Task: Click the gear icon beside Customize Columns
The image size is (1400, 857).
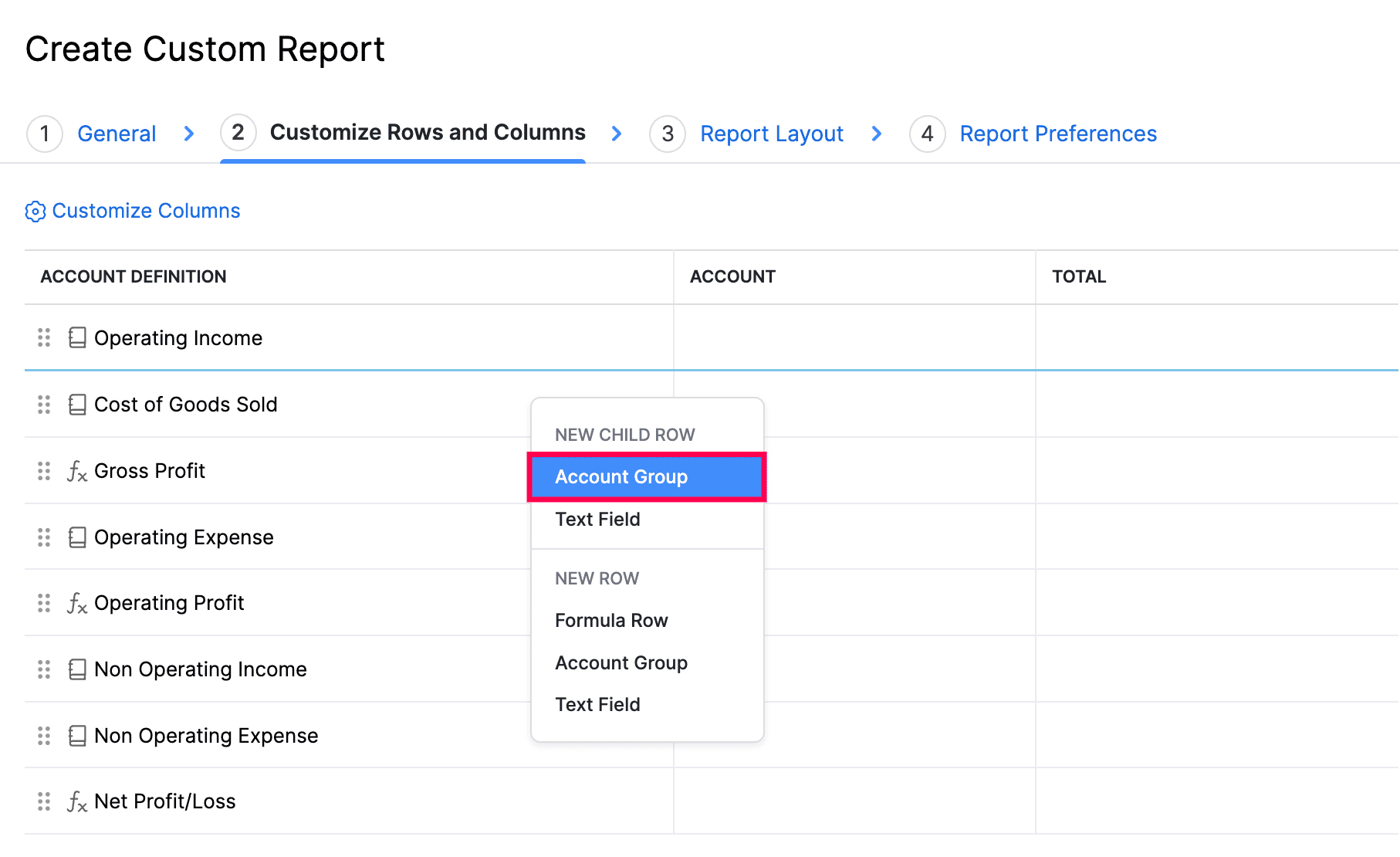Action: click(x=35, y=211)
